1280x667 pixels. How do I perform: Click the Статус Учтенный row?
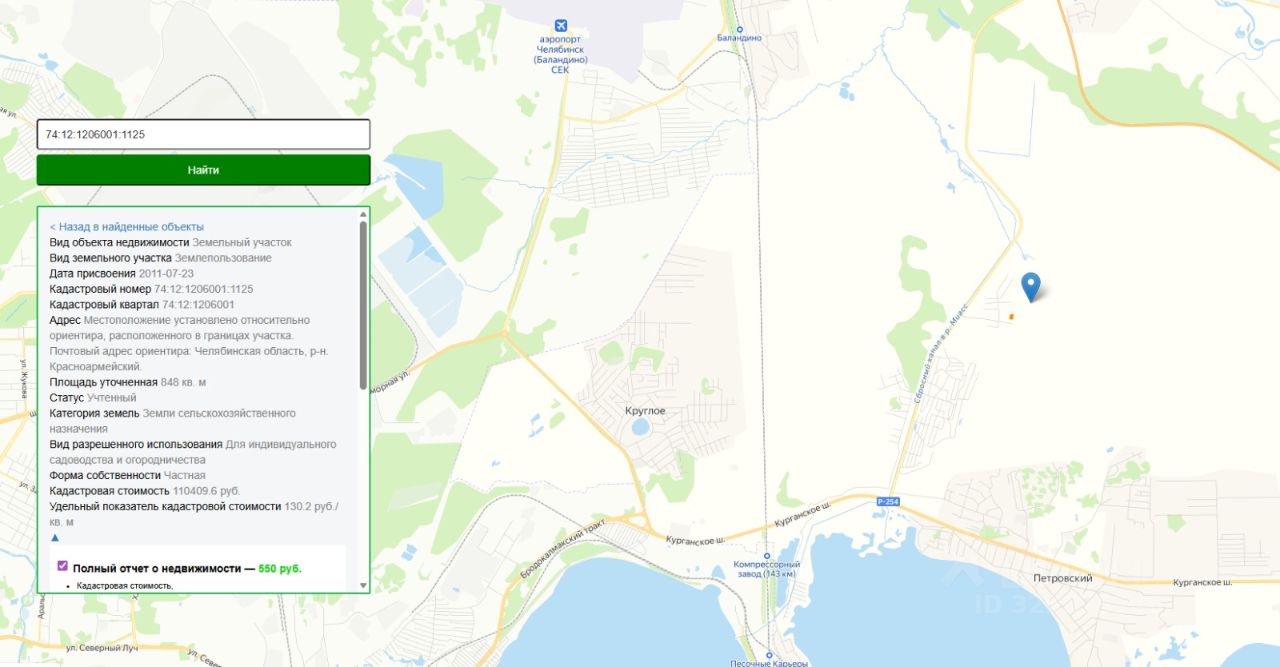[93, 398]
